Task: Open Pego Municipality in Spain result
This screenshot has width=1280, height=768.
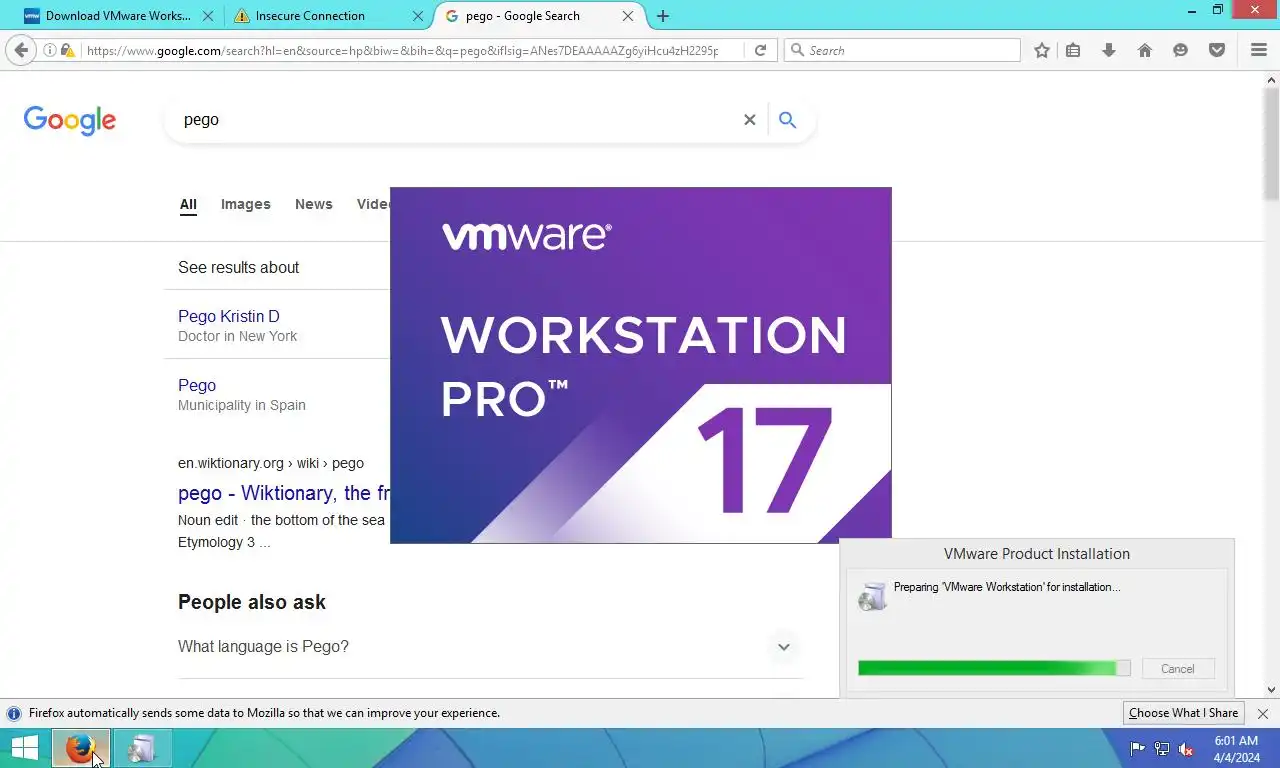Action: pyautogui.click(x=197, y=385)
